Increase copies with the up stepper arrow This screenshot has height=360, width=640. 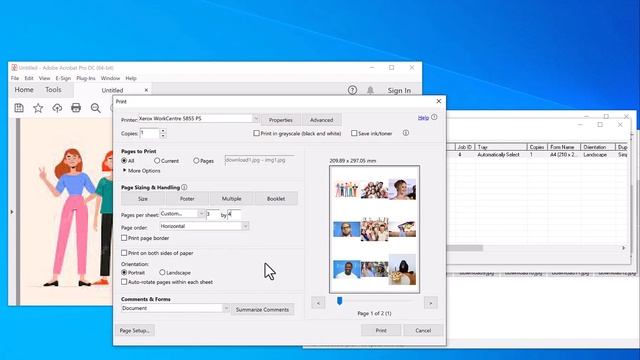coord(163,131)
